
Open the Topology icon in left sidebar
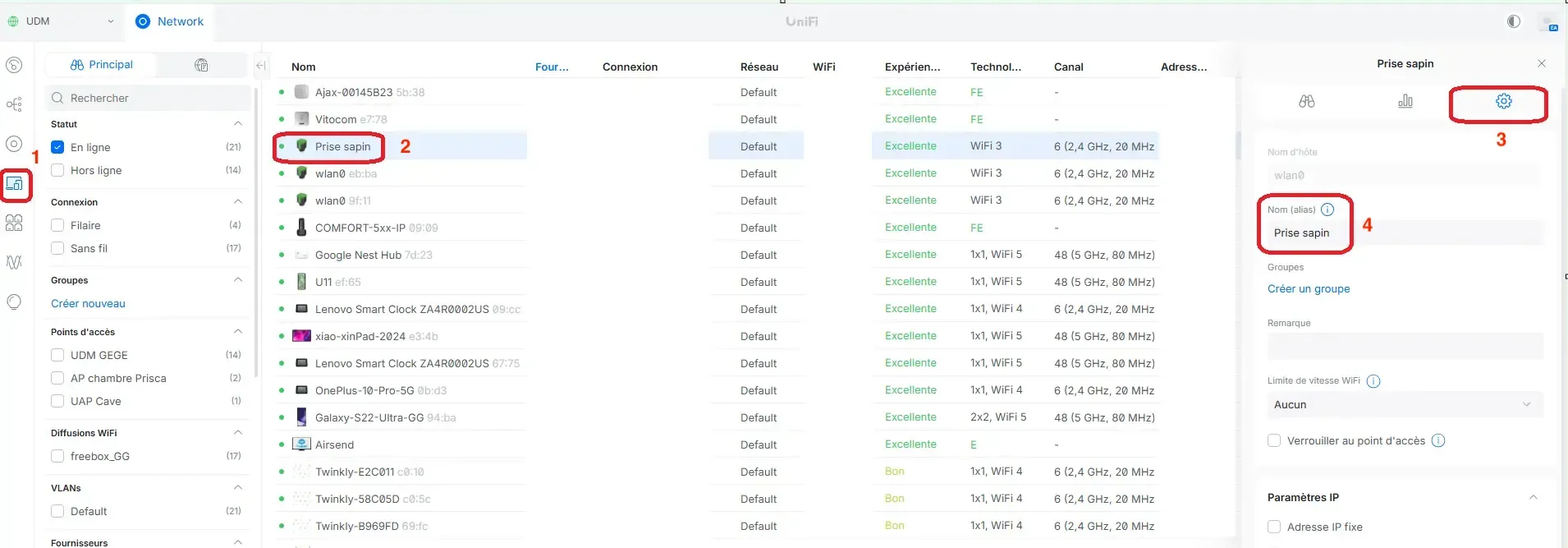14,104
